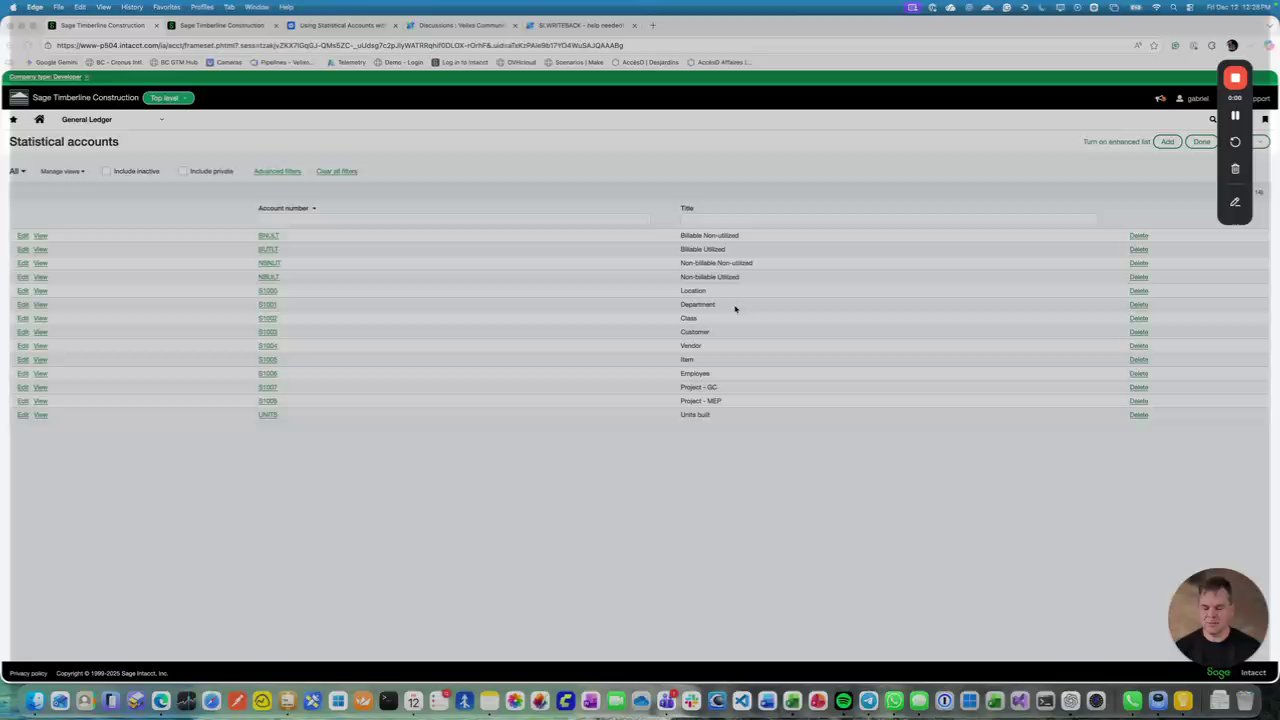Restart the recording using circular arrow icon
Image resolution: width=1280 pixels, height=720 pixels.
[x=1235, y=142]
